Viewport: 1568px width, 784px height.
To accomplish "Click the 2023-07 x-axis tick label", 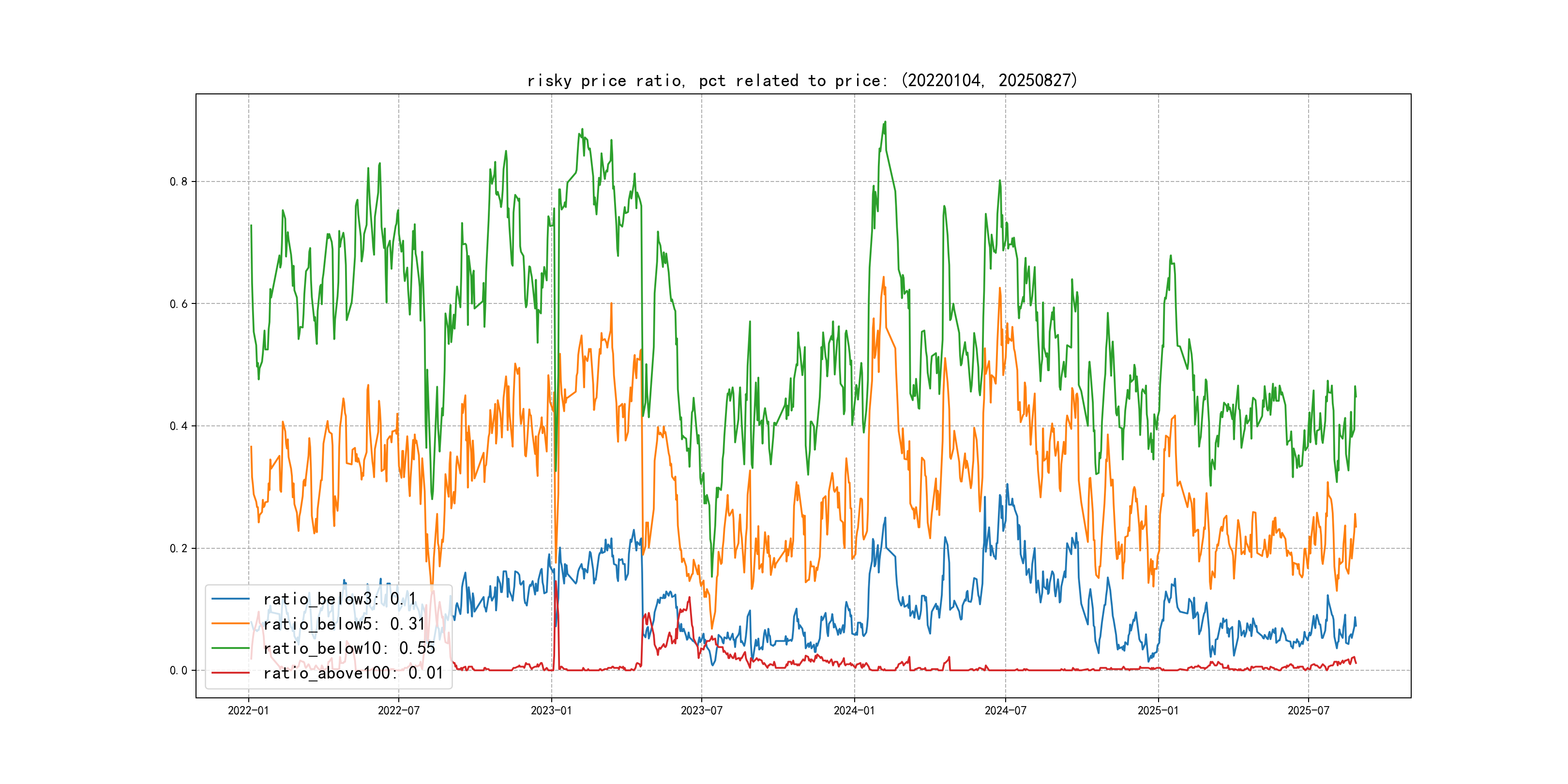I will 701,710.
